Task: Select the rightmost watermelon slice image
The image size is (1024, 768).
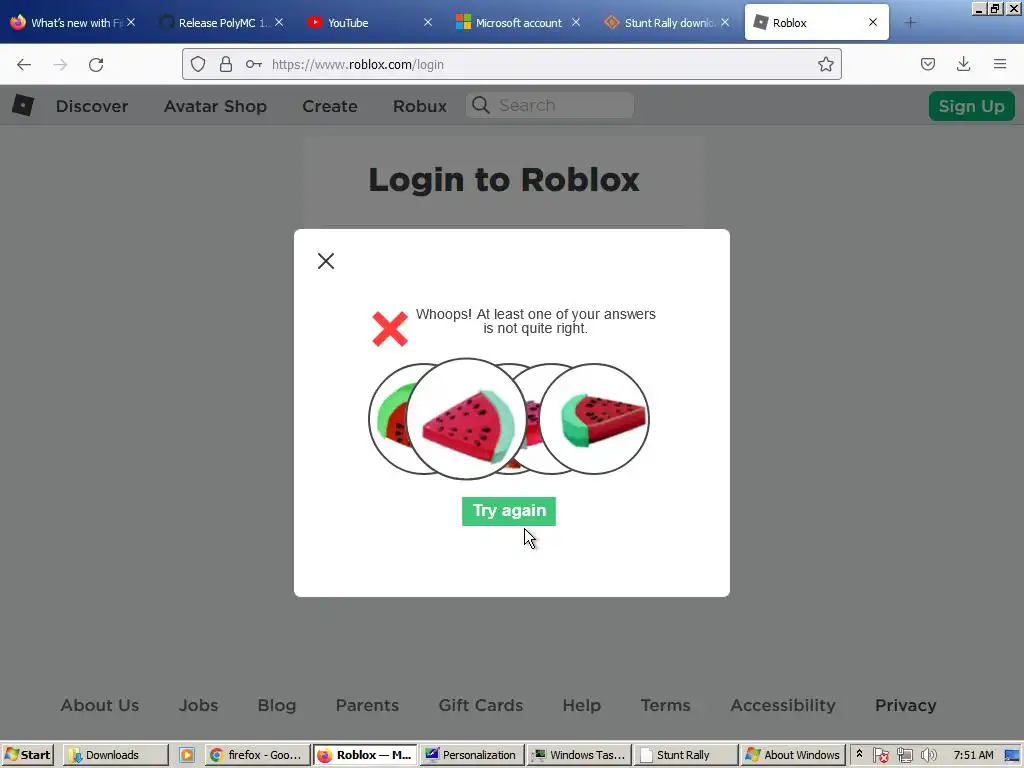Action: (594, 419)
